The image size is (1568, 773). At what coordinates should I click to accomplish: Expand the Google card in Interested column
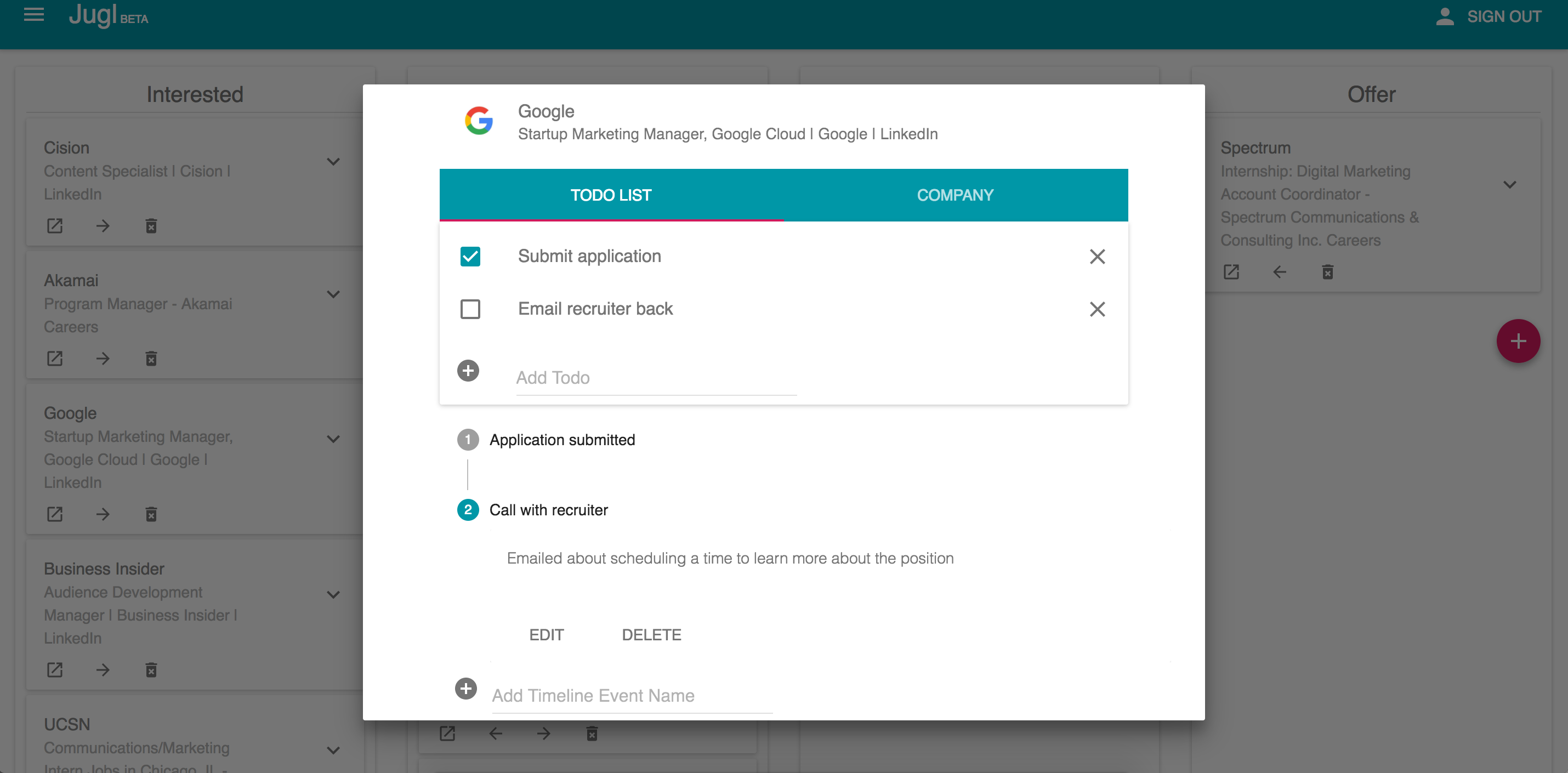(x=333, y=439)
